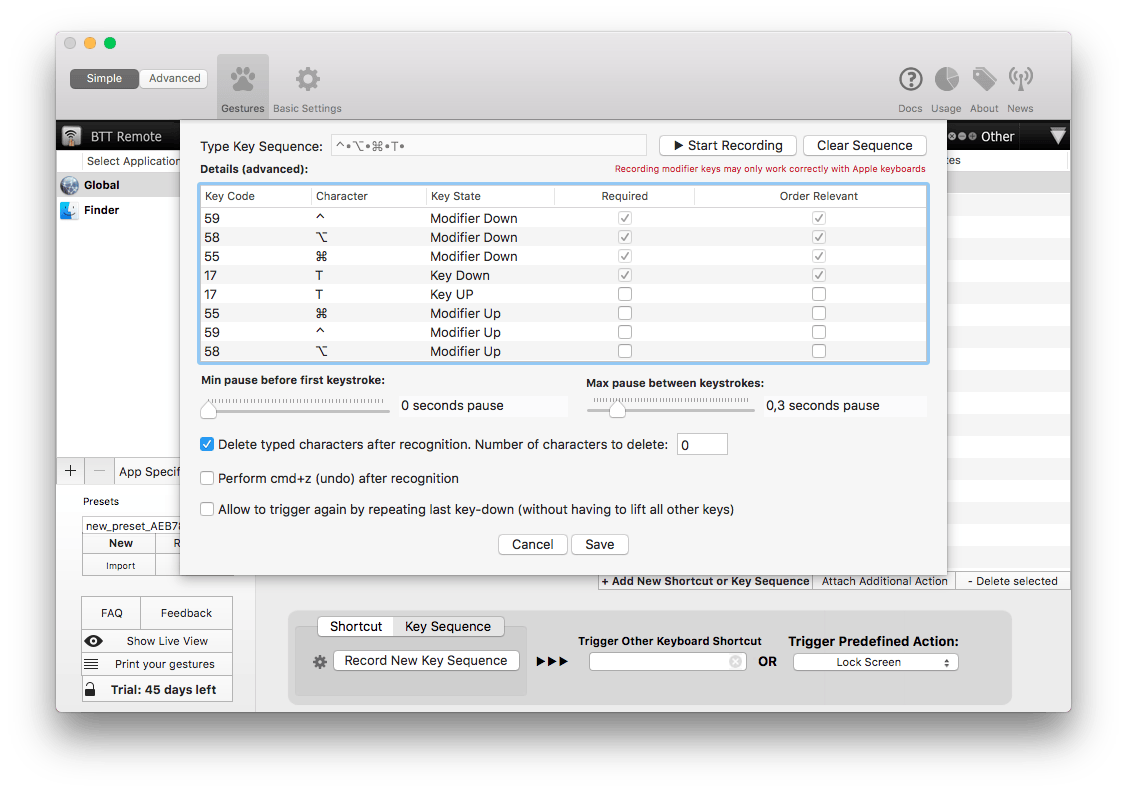Screen dimensions: 1127x792
Task: Click Clear Sequence button
Action: (865, 145)
